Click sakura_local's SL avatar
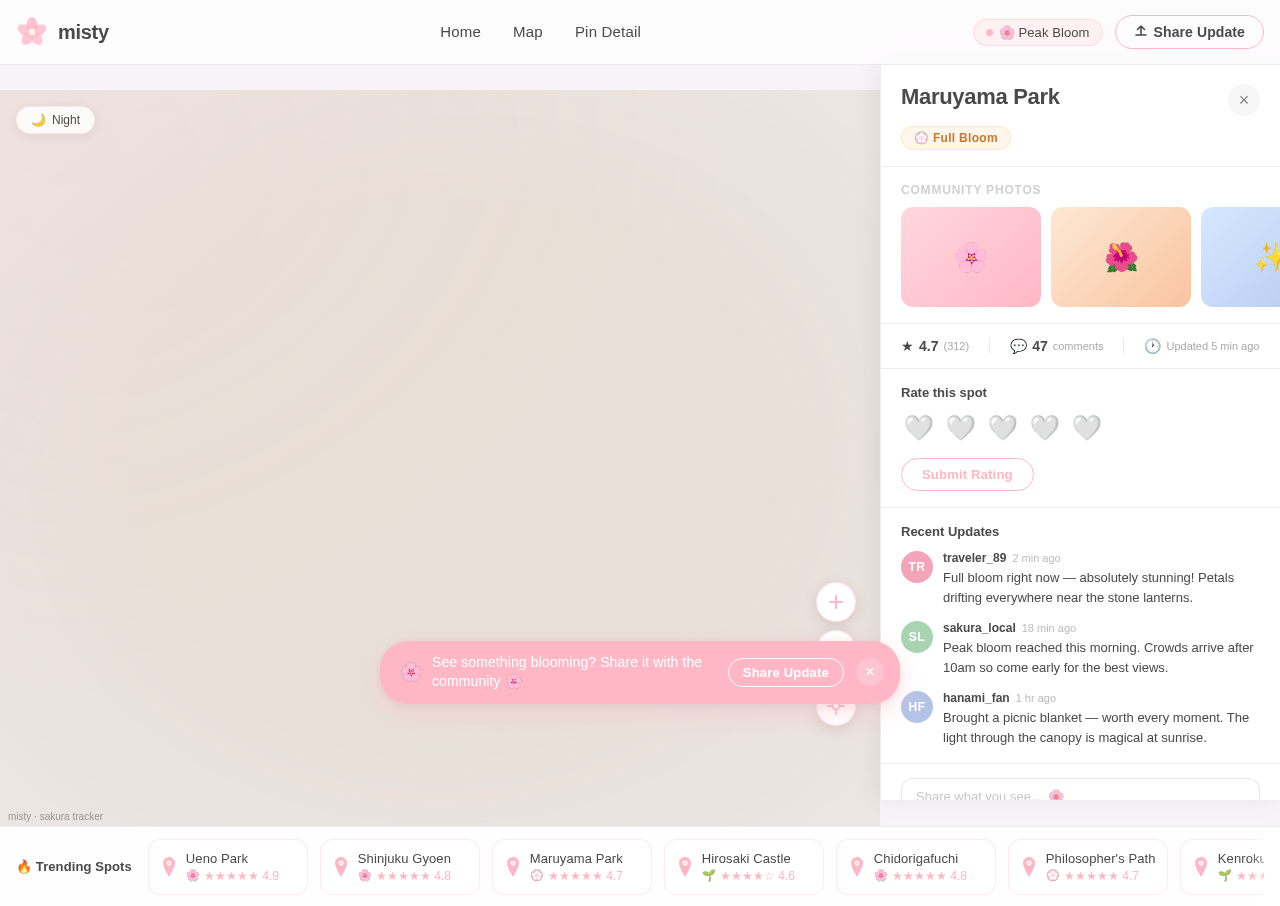1280x906 pixels. pyautogui.click(x=917, y=637)
